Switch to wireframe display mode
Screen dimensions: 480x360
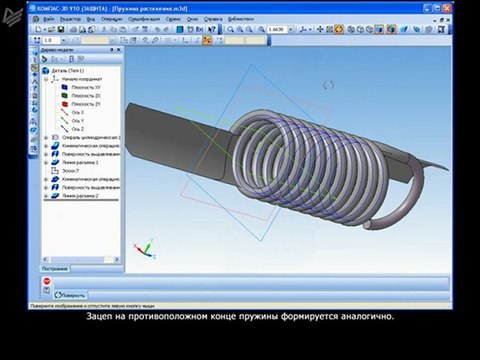pos(351,30)
